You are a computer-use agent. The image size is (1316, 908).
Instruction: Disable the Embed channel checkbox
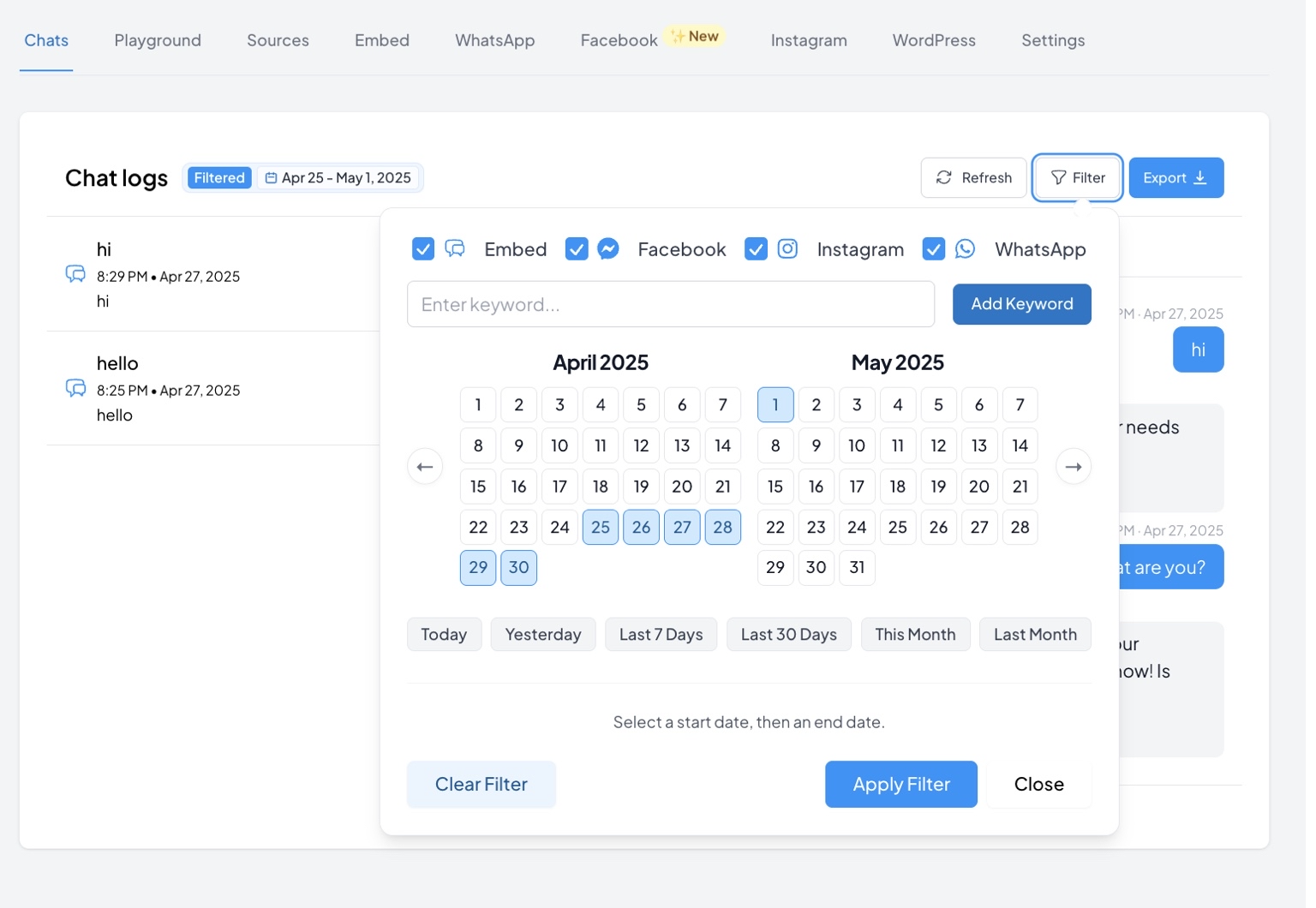pyautogui.click(x=423, y=249)
